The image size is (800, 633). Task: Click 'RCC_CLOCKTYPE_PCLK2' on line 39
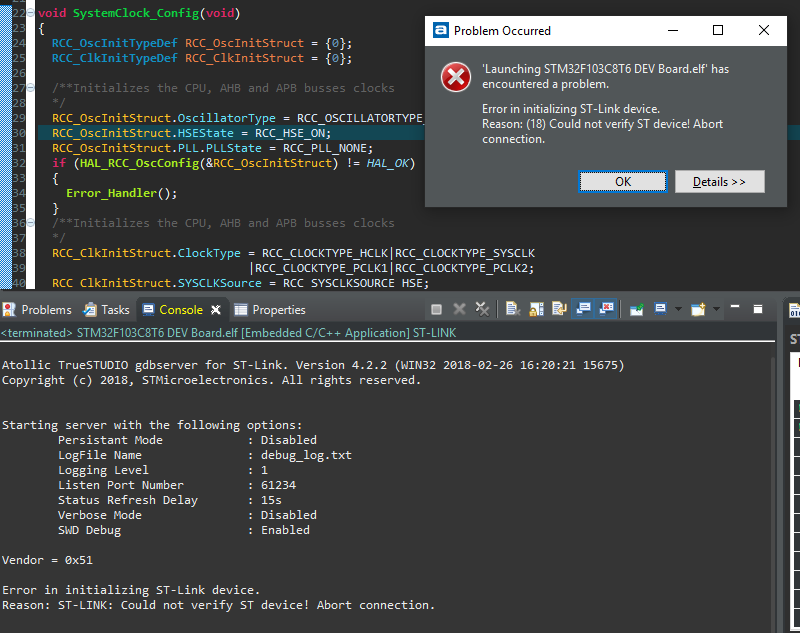pyautogui.click(x=461, y=268)
